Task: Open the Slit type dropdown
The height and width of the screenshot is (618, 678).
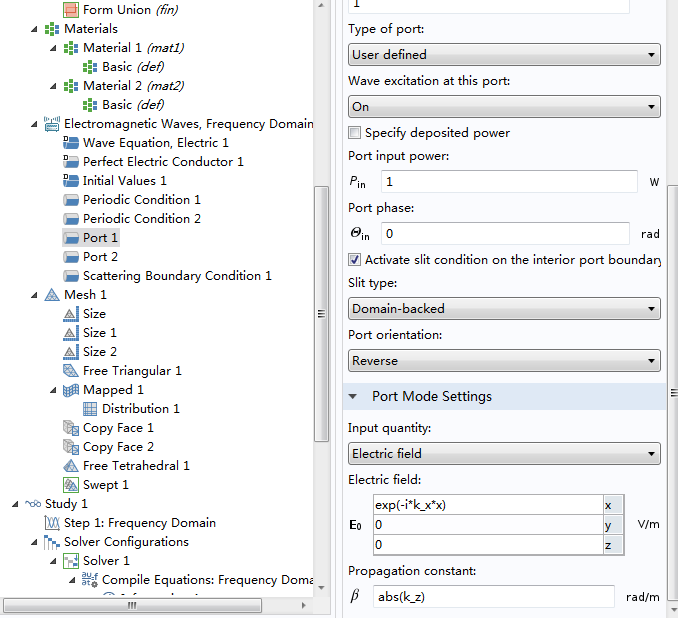Action: pyautogui.click(x=504, y=309)
